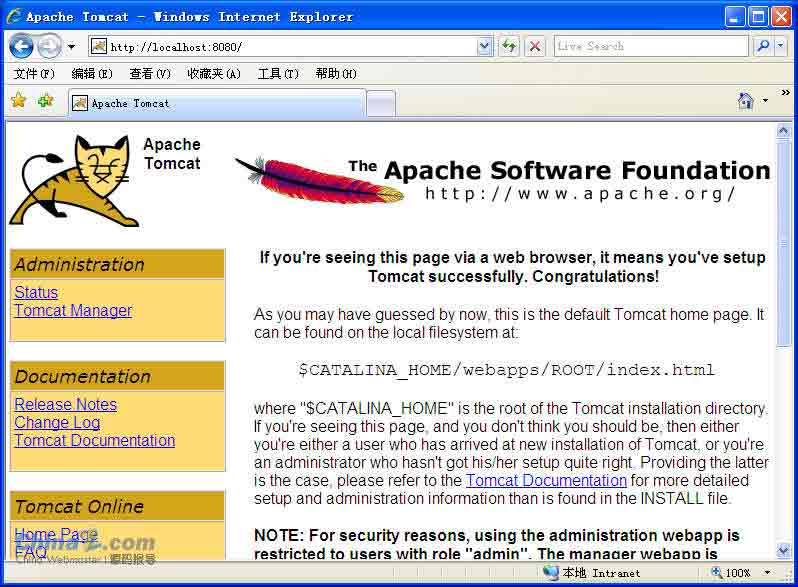Click the Administration section header
798x587 pixels.
coord(117,264)
